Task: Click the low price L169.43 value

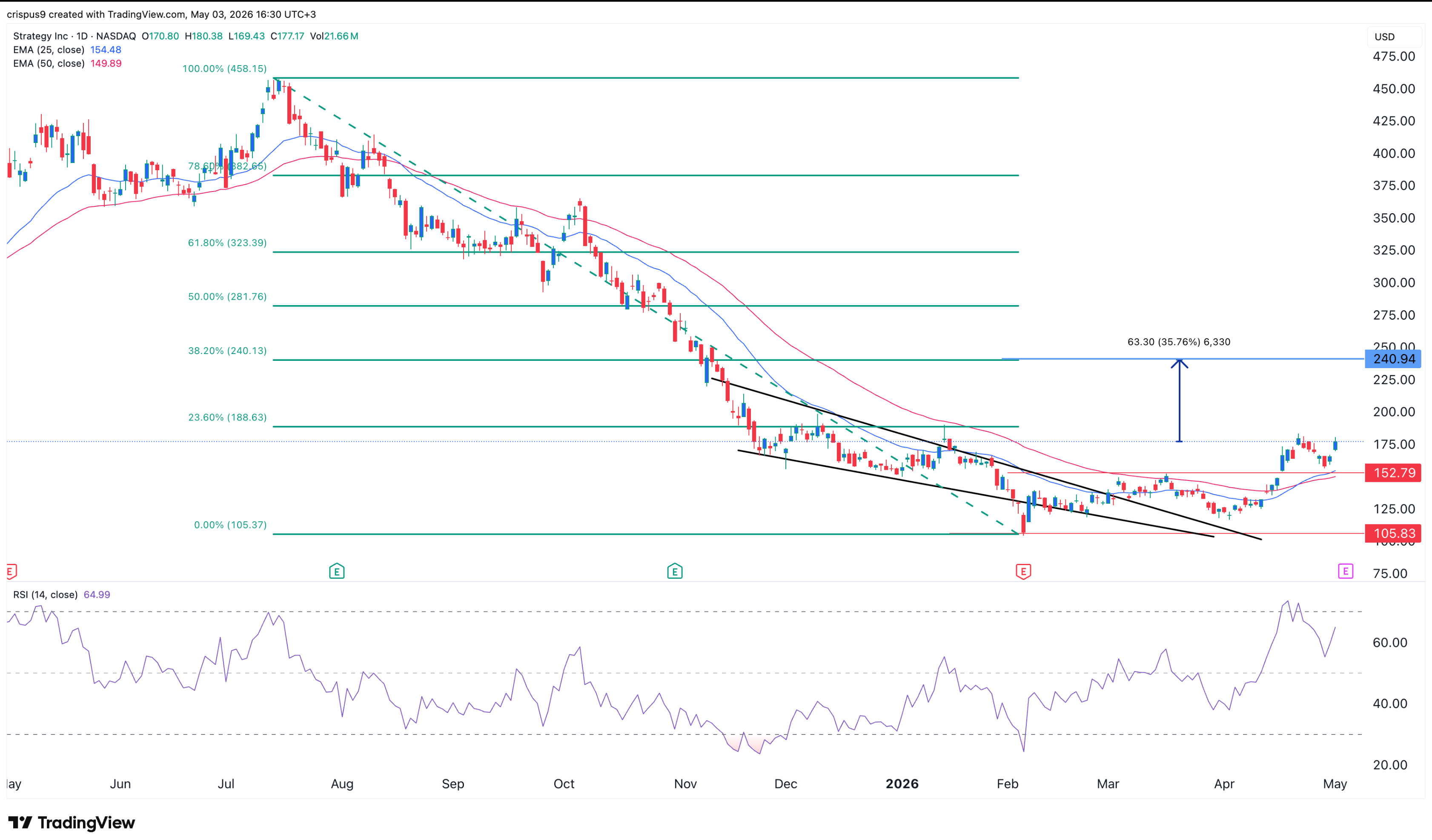Action: click(x=246, y=36)
